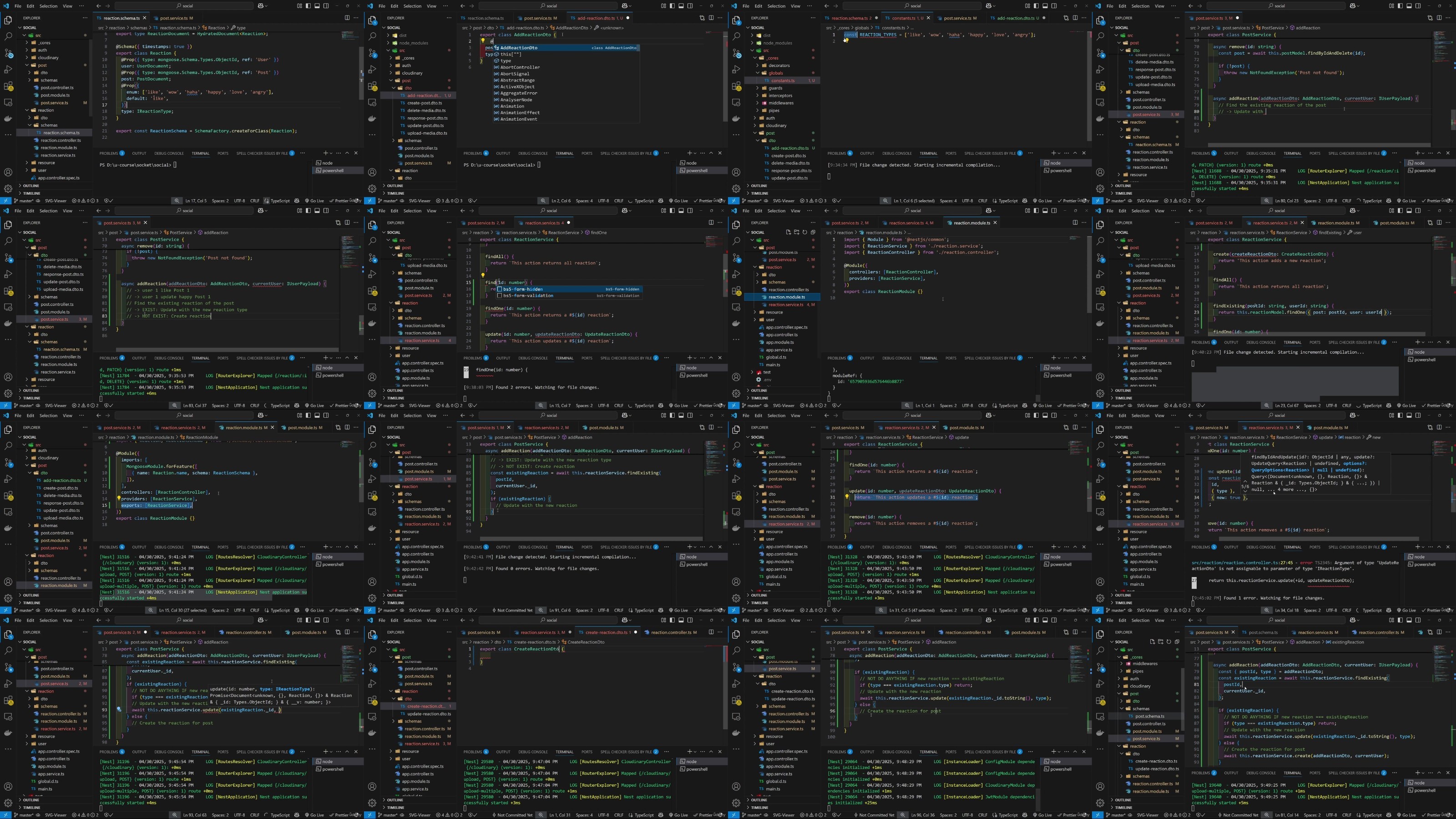Split editor right in the constants.ts window
This screenshot has width=1456, height=819.
(x=1075, y=18)
